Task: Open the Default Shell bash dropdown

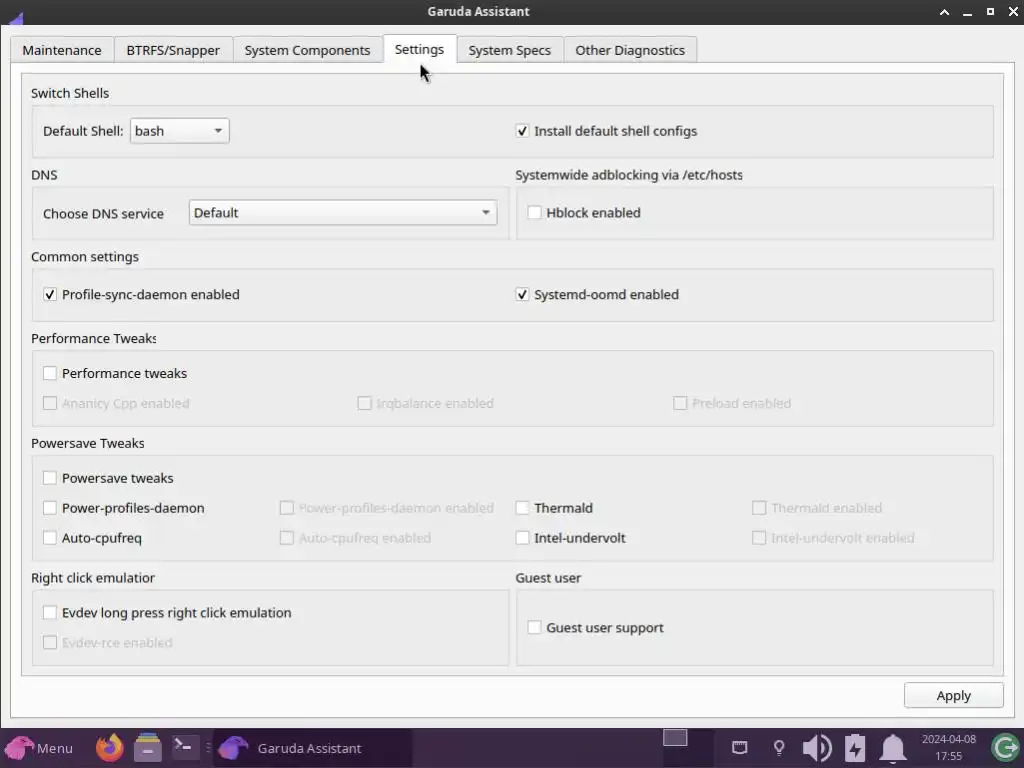Action: [180, 131]
